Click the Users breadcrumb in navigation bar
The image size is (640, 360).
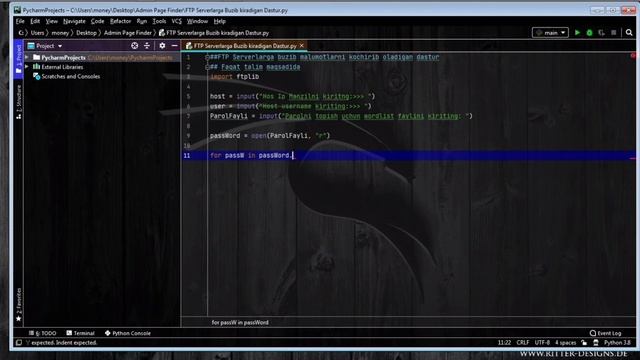(37, 33)
